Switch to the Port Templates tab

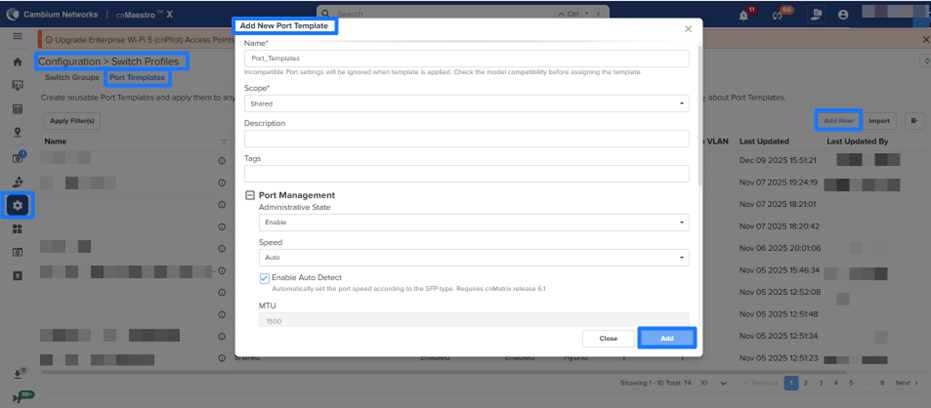tap(137, 77)
